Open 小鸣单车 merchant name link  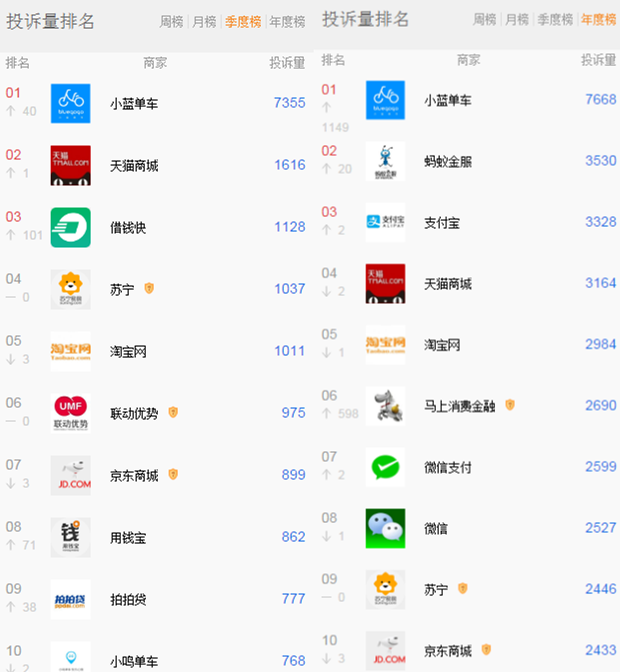[x=134, y=661]
